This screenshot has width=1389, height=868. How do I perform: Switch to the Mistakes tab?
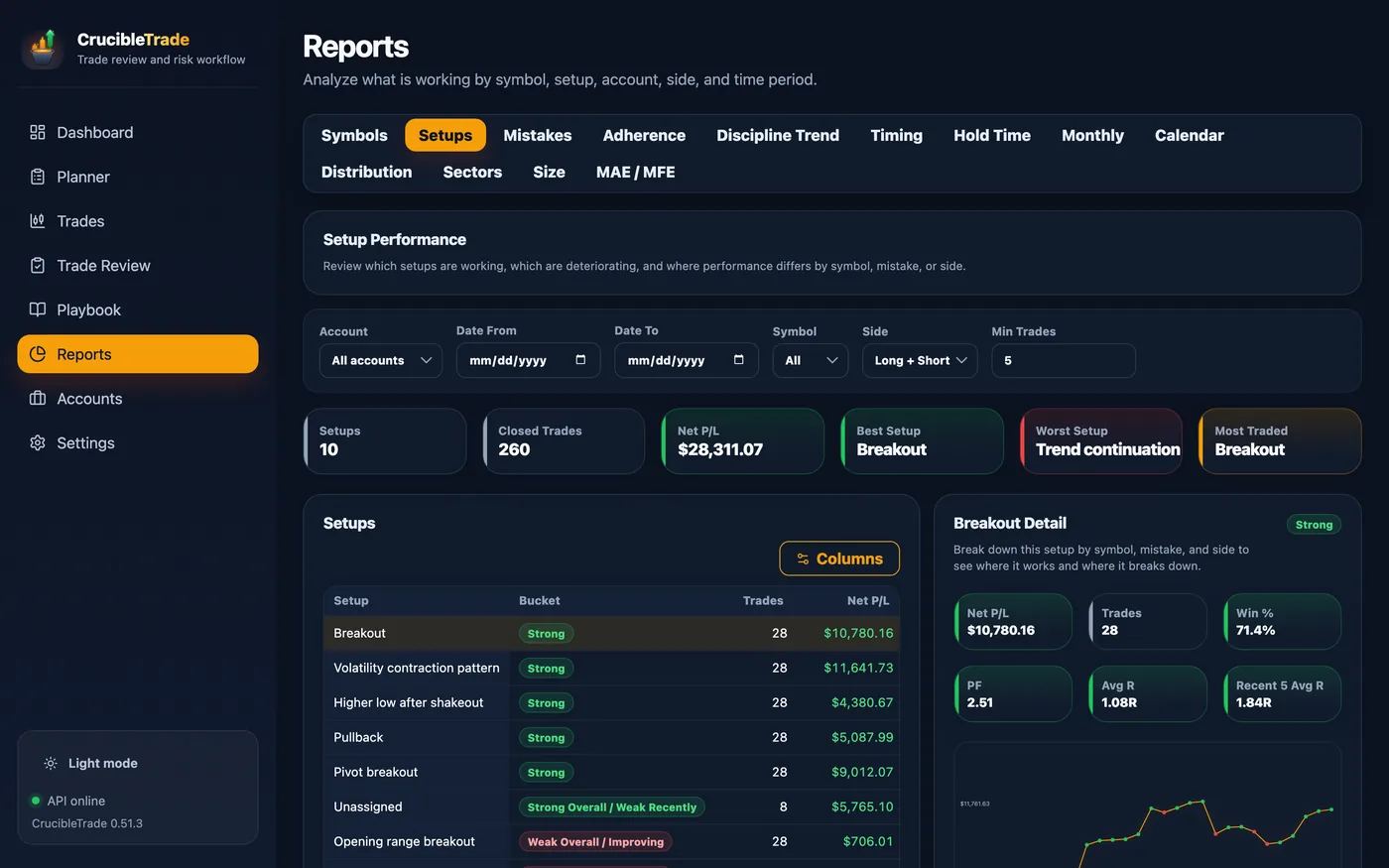(537, 135)
